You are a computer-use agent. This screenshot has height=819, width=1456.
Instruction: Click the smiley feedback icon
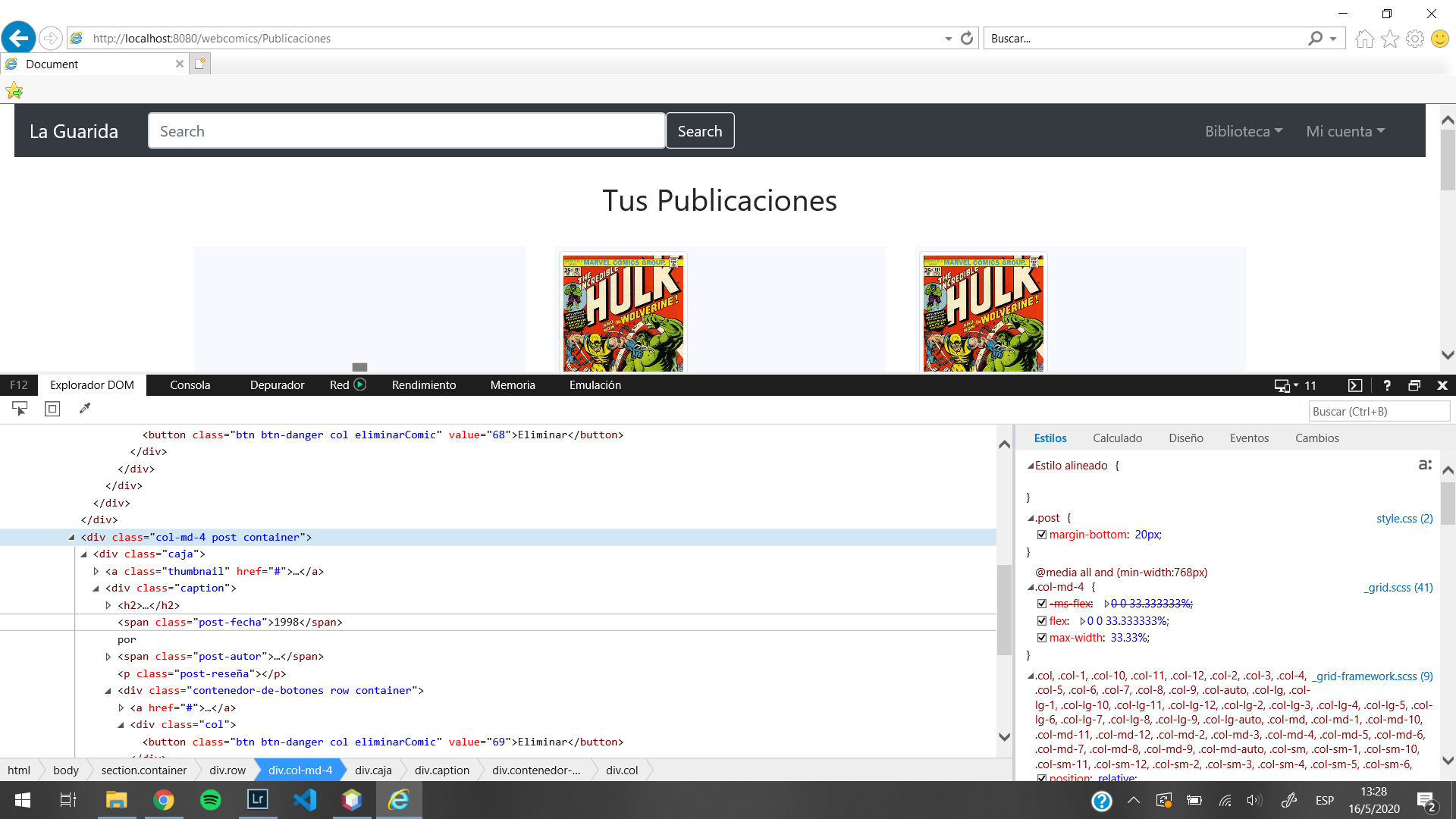1439,39
